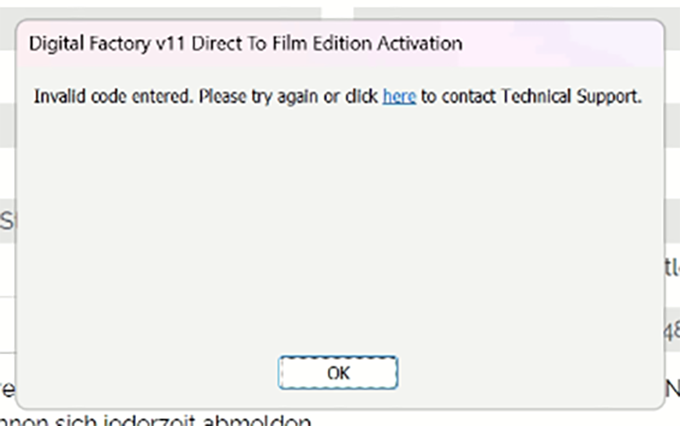Click the partial 'N' letter at right edge
The height and width of the screenshot is (426, 680).
[673, 383]
